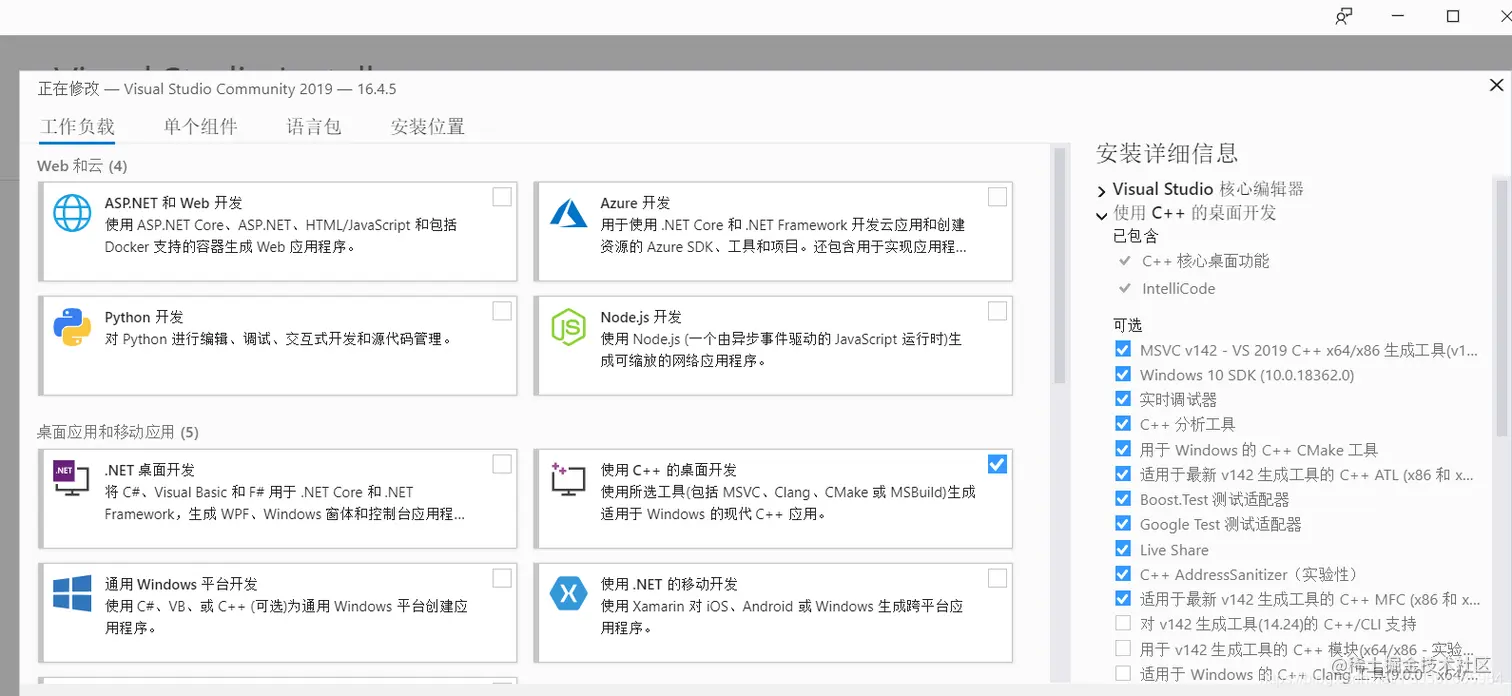Switch to the 单个组件 tab
Viewport: 1512px width, 696px height.
pos(200,126)
